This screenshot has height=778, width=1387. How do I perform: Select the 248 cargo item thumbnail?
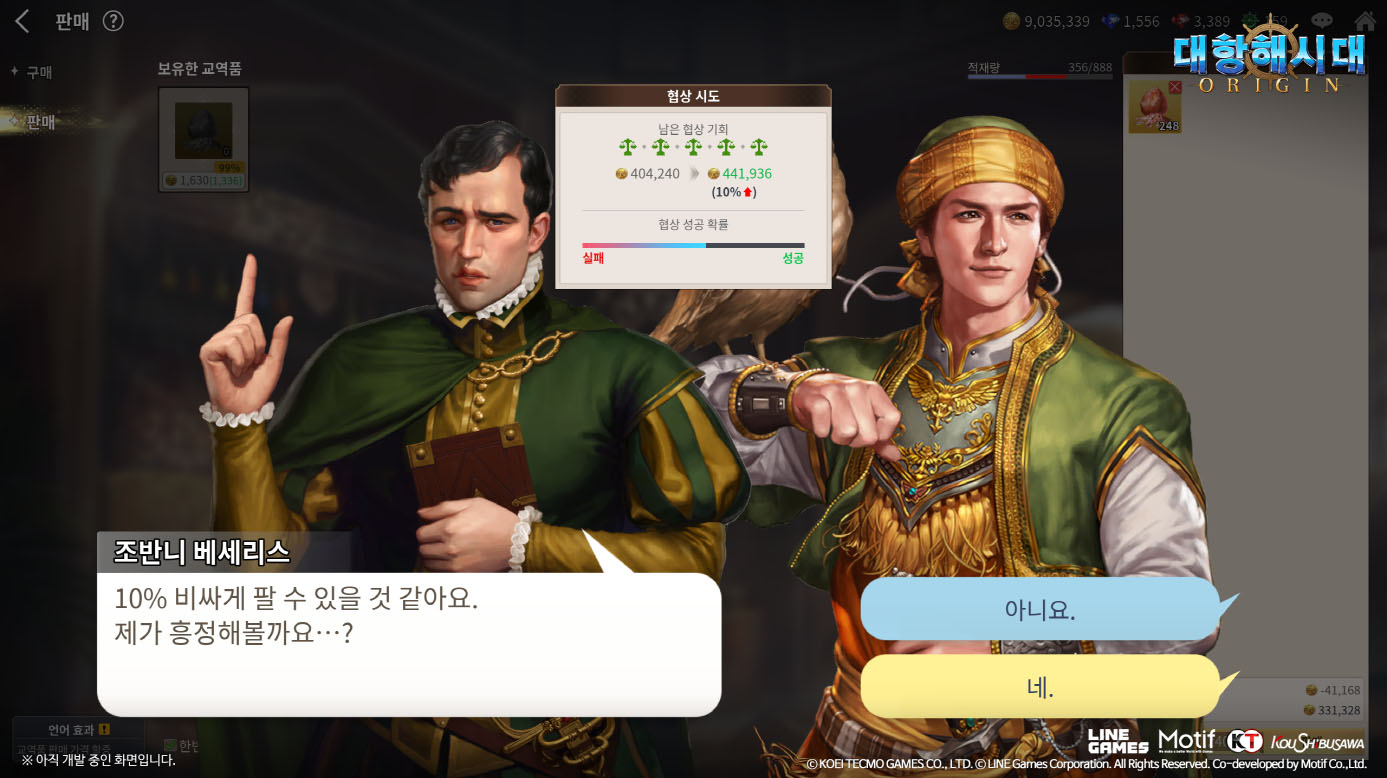[x=1155, y=107]
